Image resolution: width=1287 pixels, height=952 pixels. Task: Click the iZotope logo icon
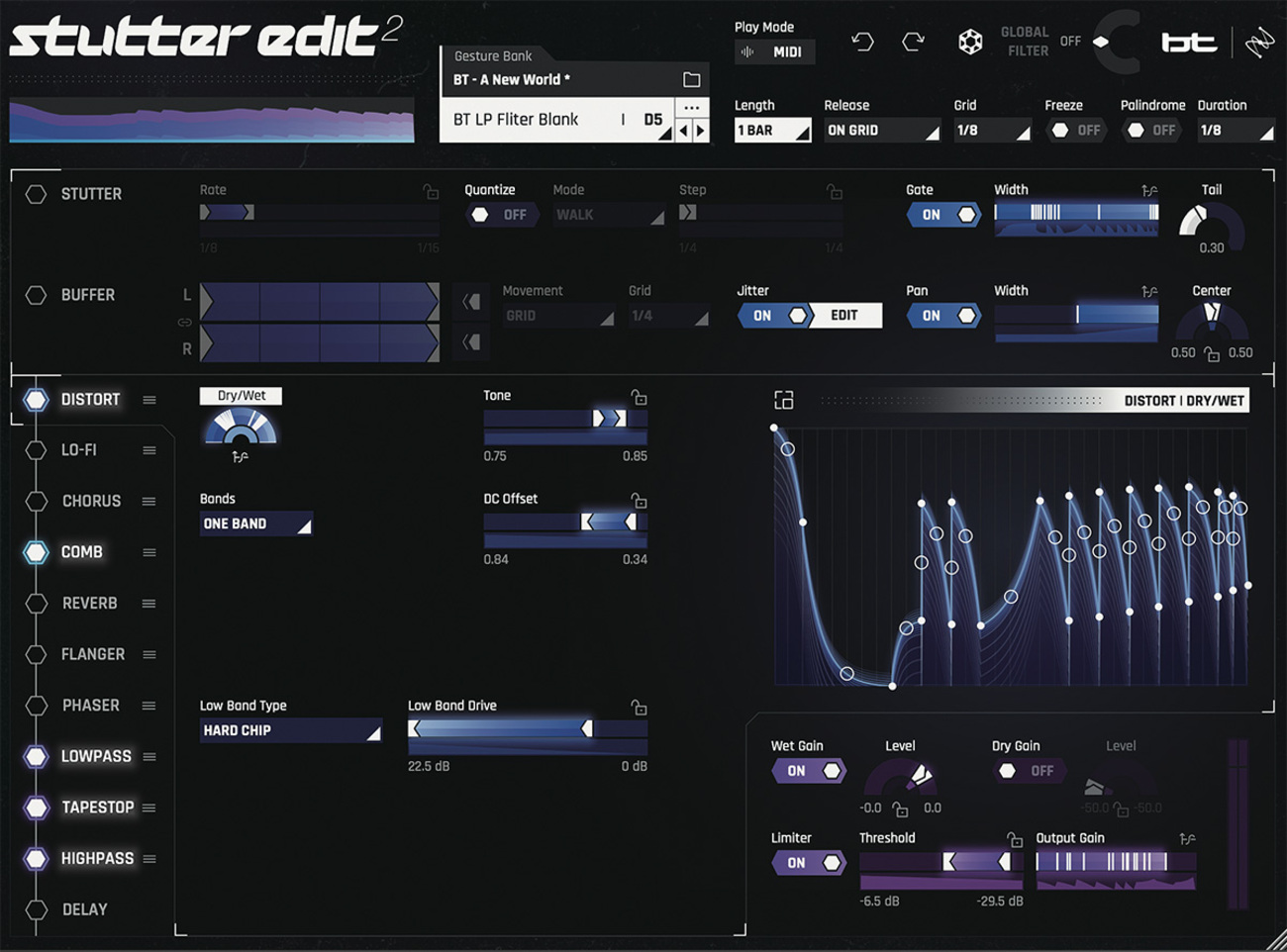1259,43
